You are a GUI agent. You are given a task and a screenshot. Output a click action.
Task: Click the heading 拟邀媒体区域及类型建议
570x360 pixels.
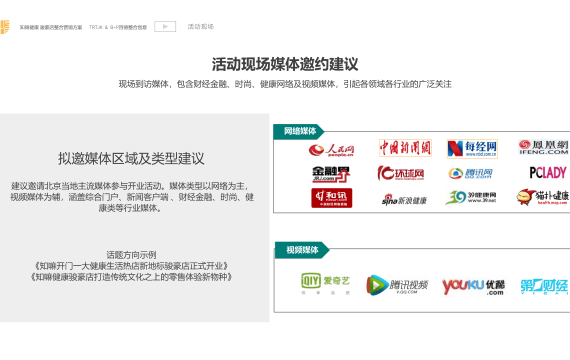(131, 159)
